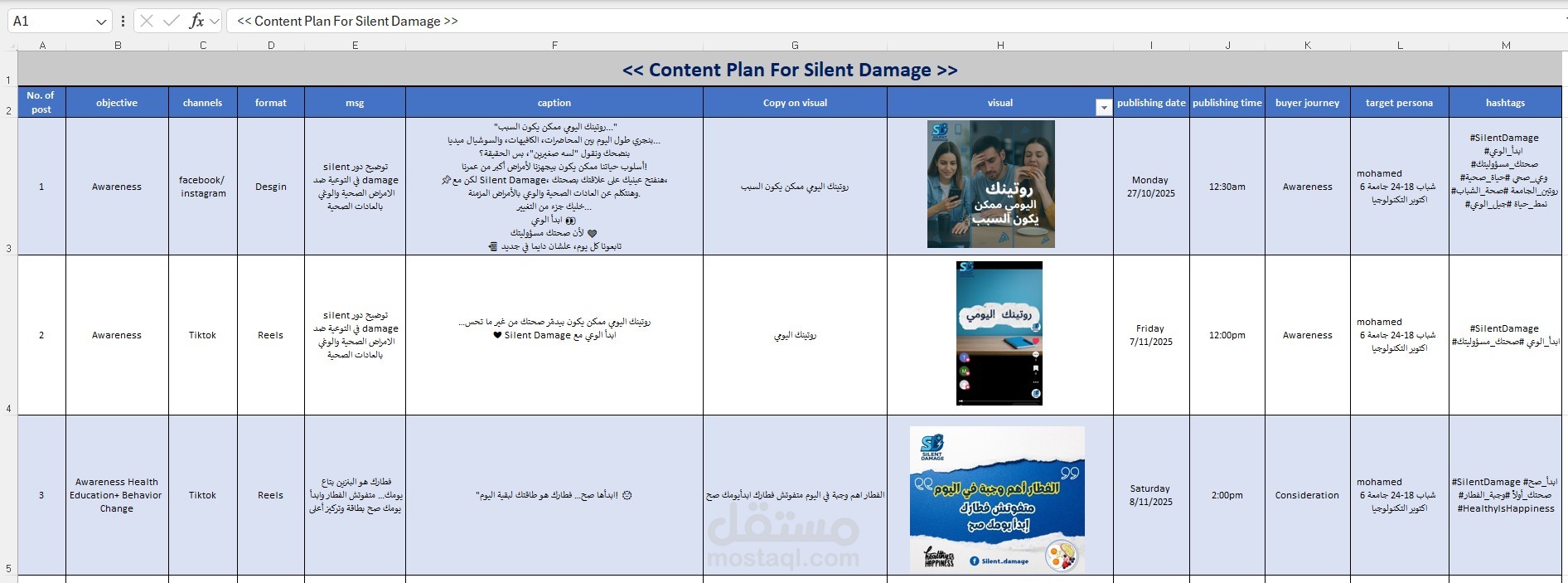Select column H header
Viewport: 1568px width, 583px height.
click(x=1000, y=45)
